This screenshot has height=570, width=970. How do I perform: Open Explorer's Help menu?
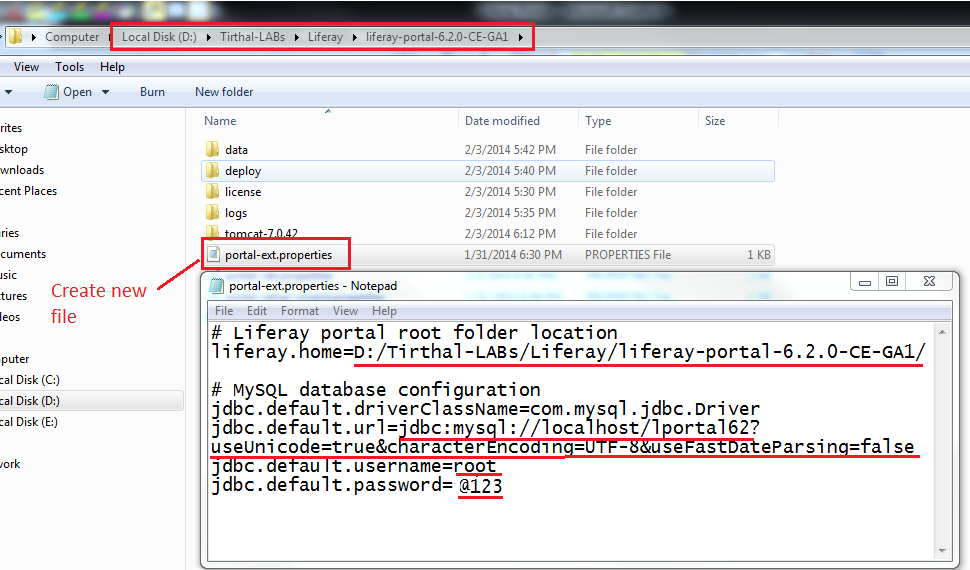click(112, 67)
